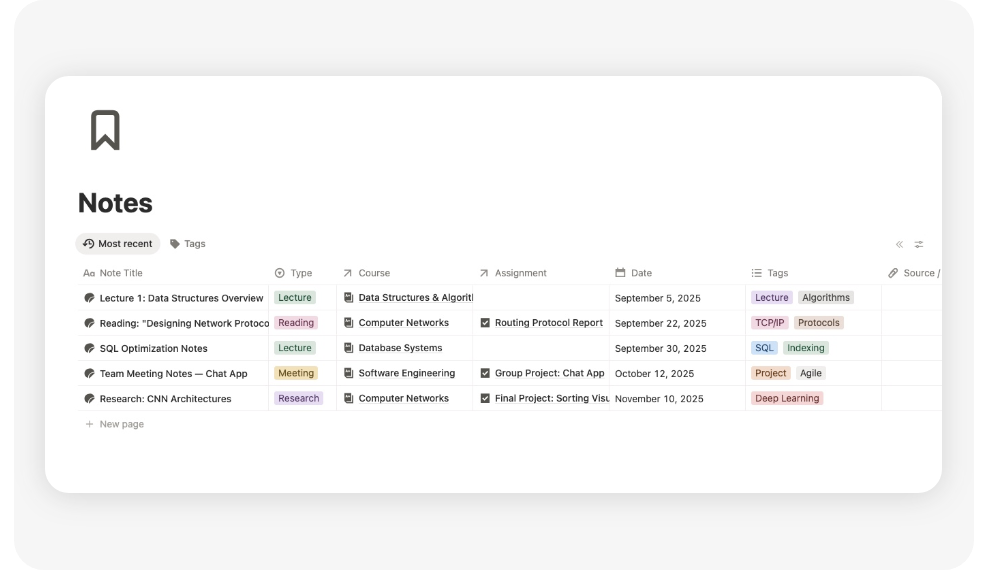987x570 pixels.
Task: Click the Indexing tag
Action: click(806, 348)
